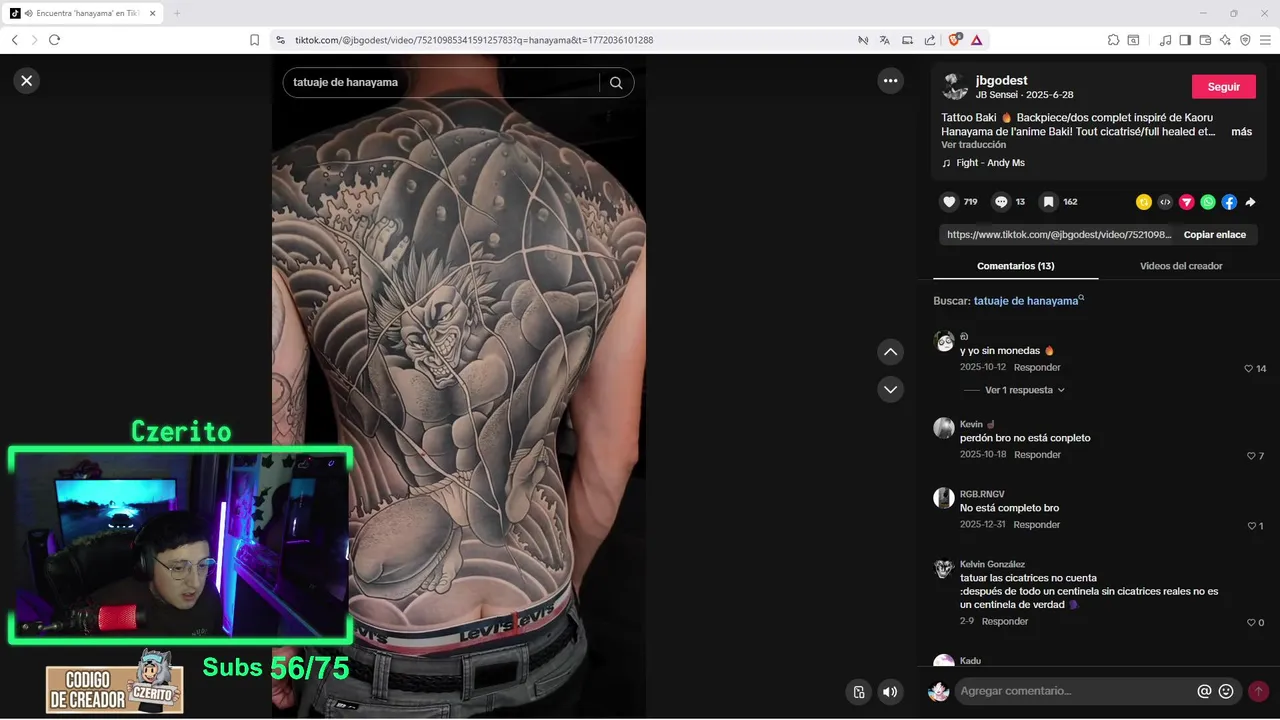Click Copiar enlace button

pos(1215,235)
